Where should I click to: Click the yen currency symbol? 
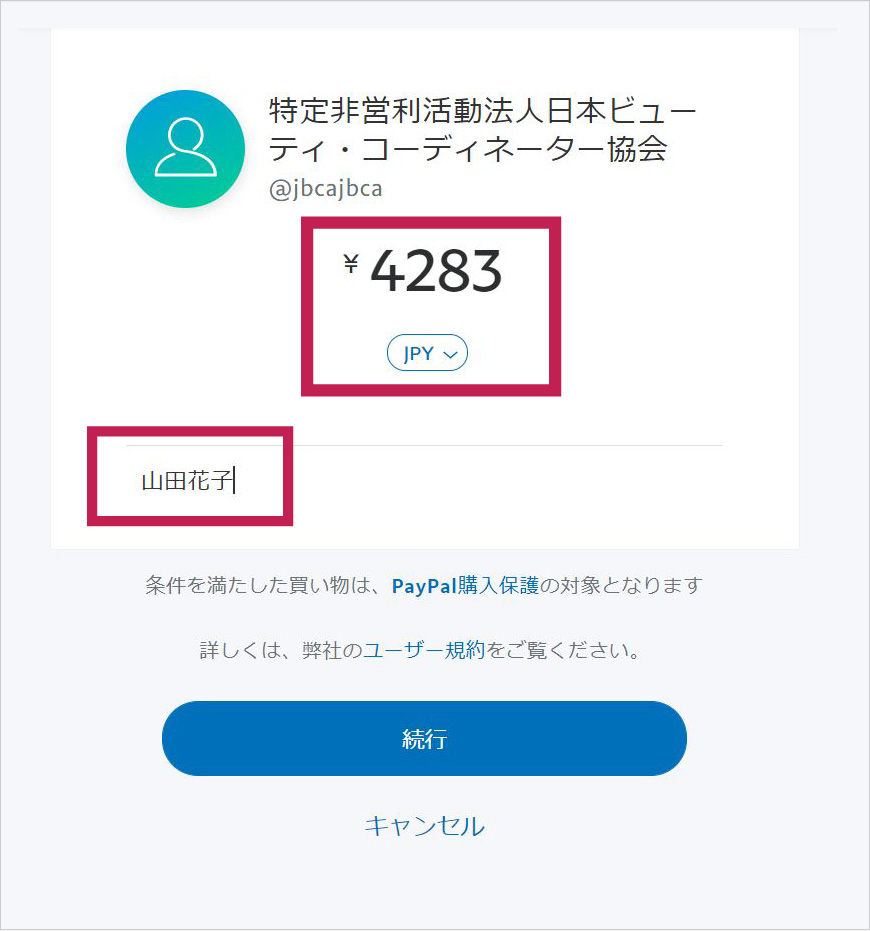point(351,264)
